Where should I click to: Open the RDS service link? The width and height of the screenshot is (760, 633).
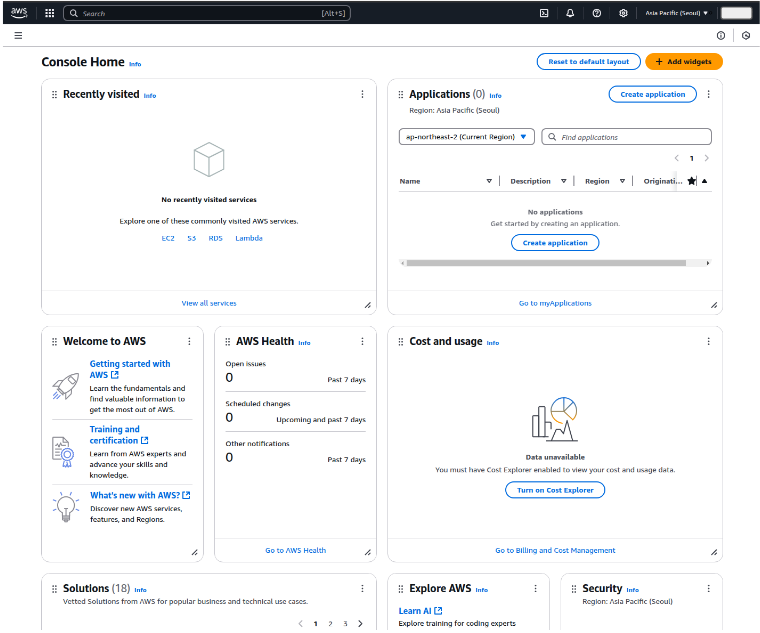215,238
